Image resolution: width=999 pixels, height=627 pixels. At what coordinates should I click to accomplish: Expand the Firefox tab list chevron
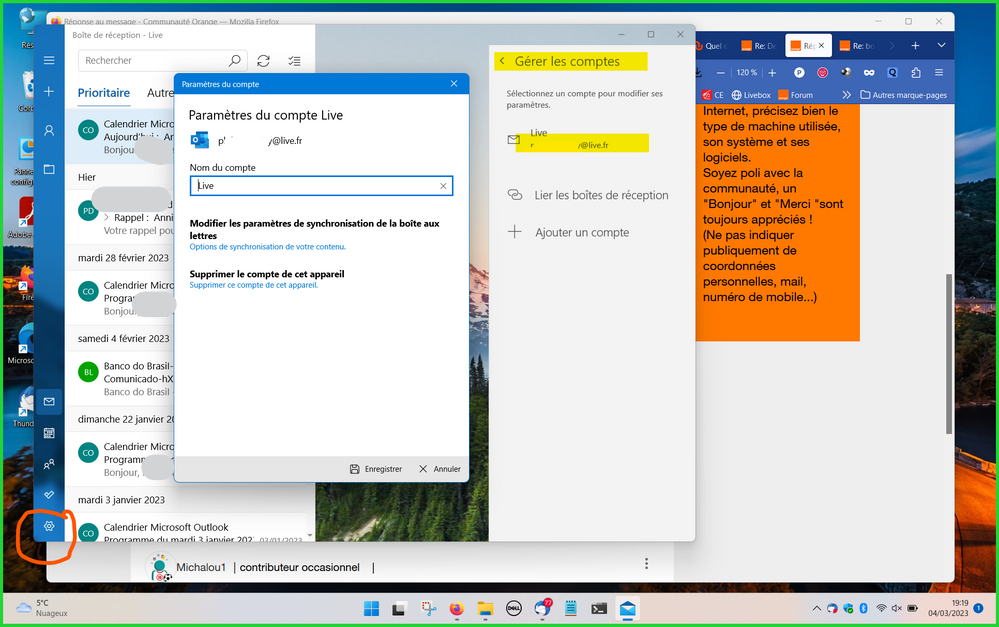pyautogui.click(x=941, y=46)
